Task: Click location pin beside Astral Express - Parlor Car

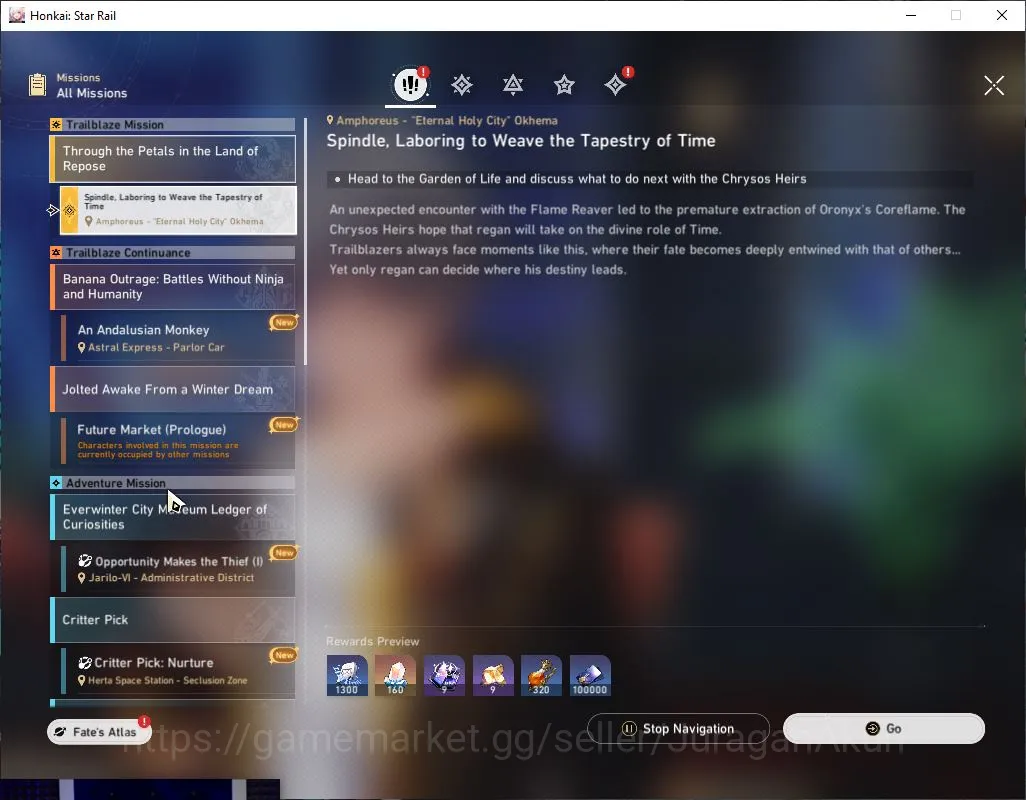Action: [x=82, y=347]
